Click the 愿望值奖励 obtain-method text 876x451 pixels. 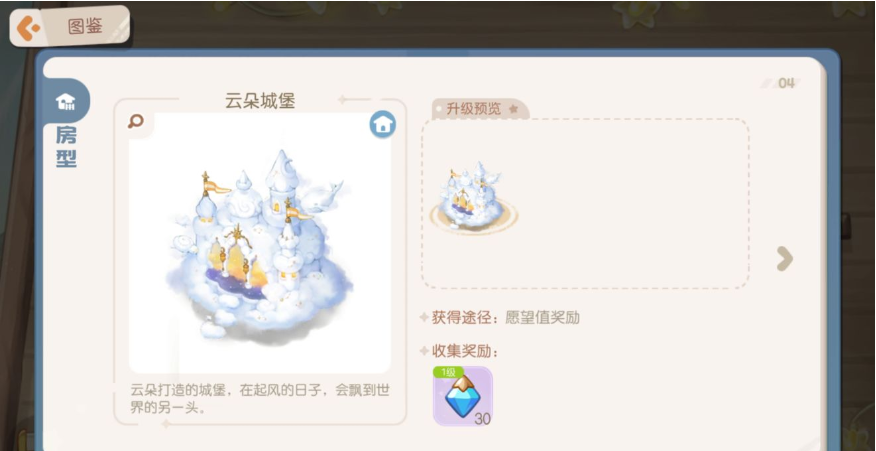click(x=542, y=317)
